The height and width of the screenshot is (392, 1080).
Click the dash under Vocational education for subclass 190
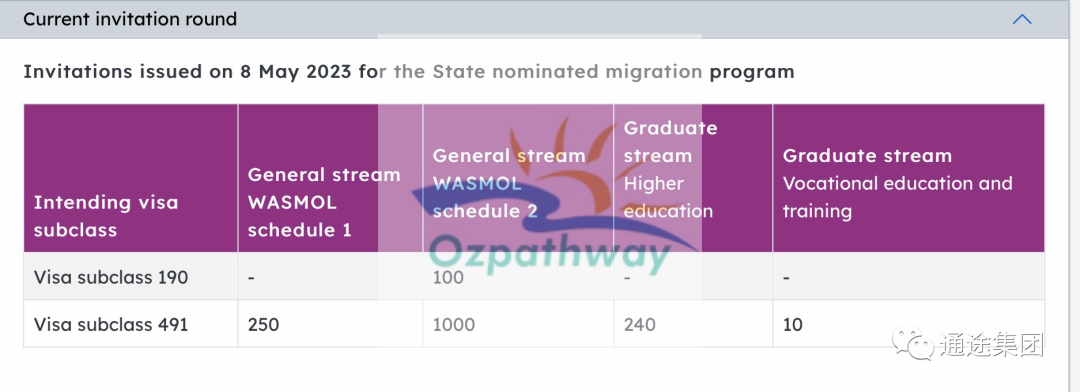[x=787, y=278]
